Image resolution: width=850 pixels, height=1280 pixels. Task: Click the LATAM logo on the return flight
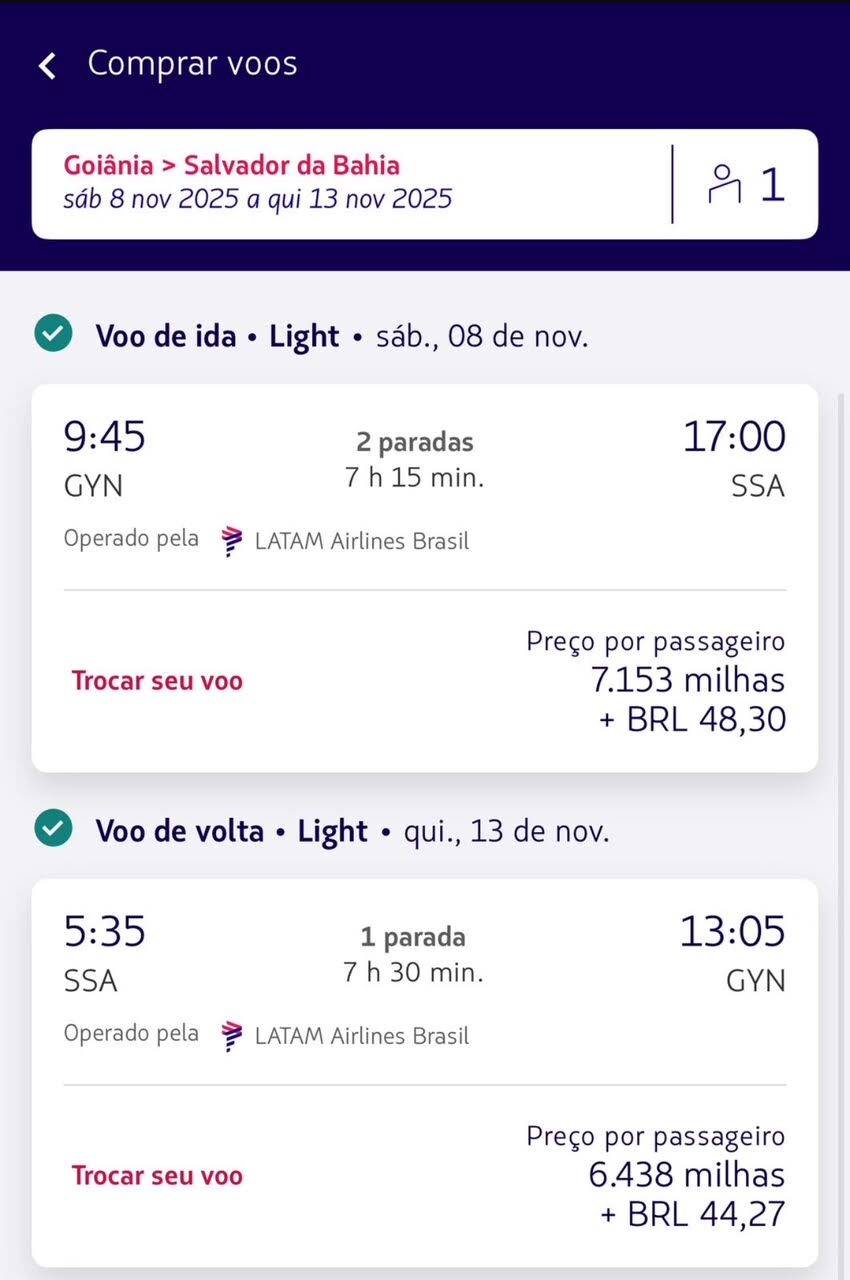[232, 1035]
